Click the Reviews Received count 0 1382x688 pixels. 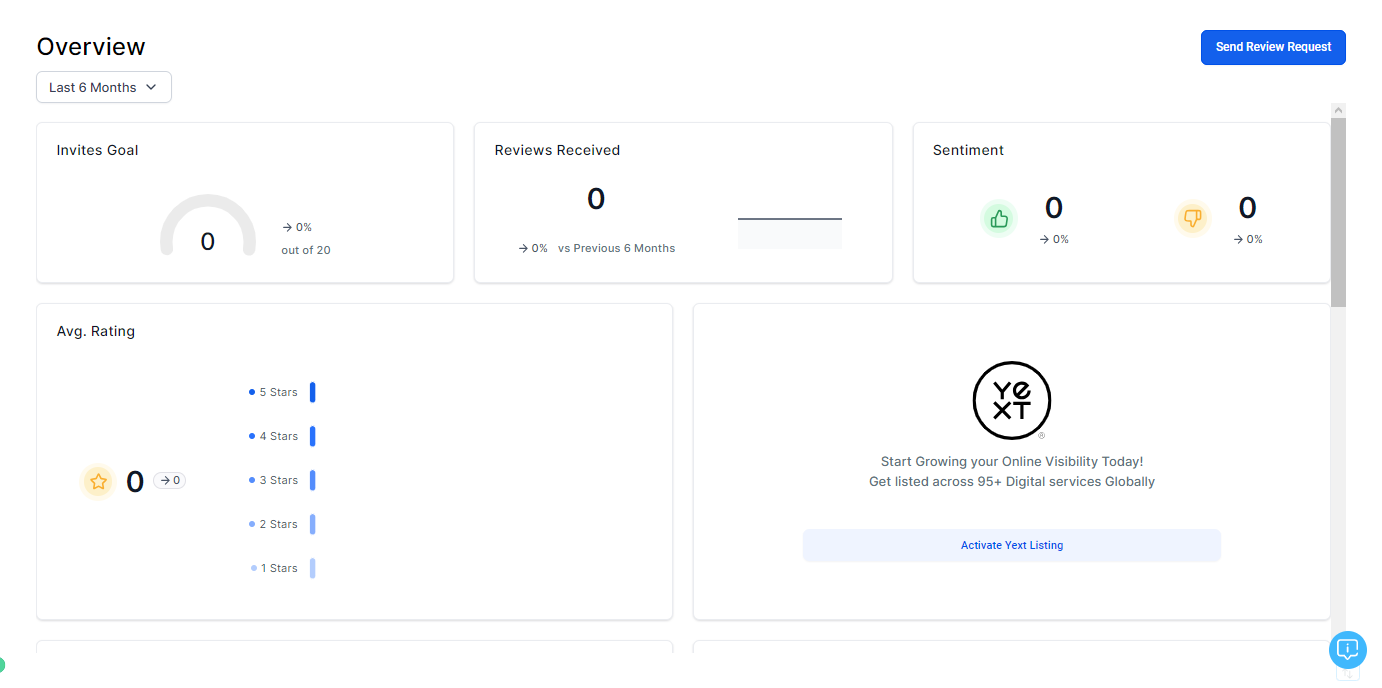pos(596,199)
